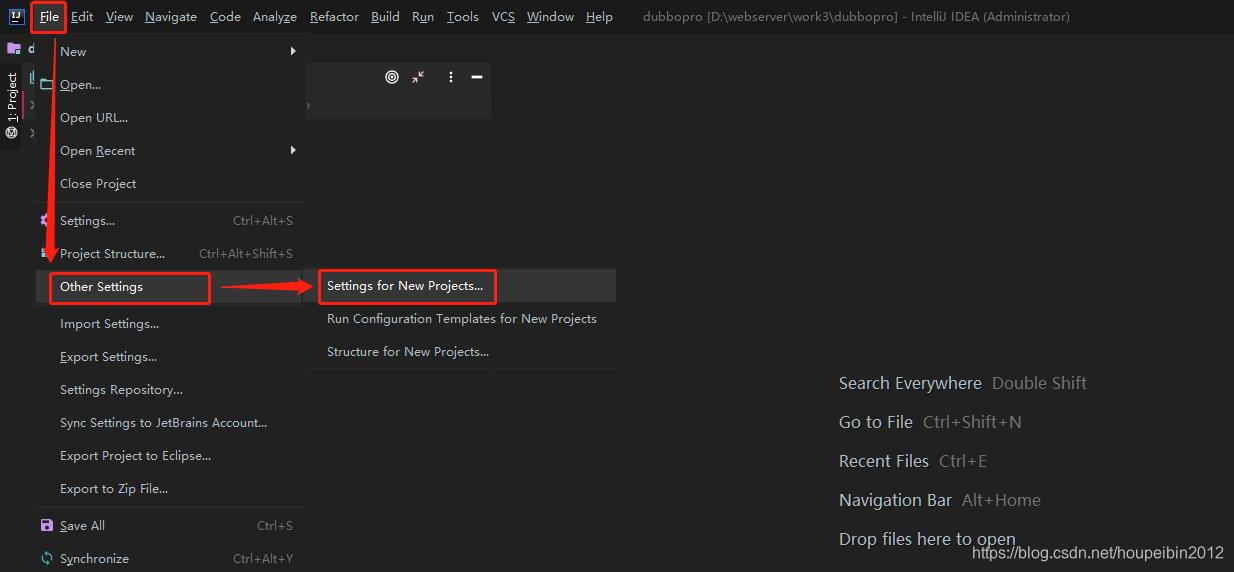Open Settings... from the File menu
The image size is (1234, 572).
pyautogui.click(x=170, y=221)
